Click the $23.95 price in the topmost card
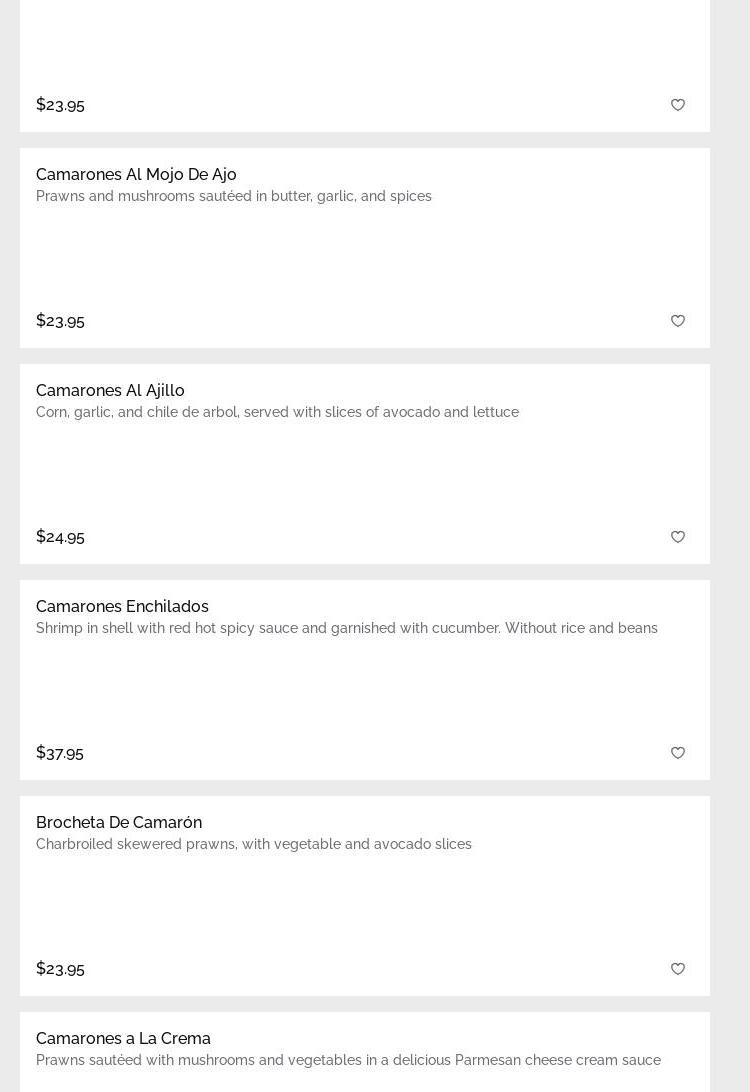750x1092 pixels. point(60,105)
